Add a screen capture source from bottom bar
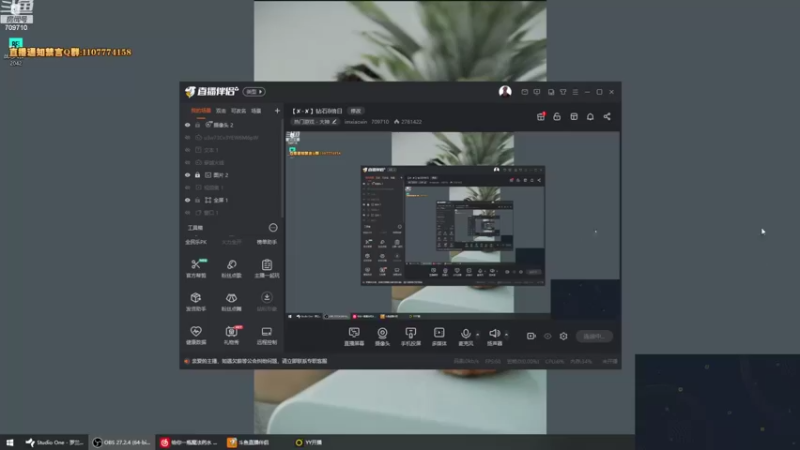This screenshot has height=450, width=800. [x=354, y=337]
